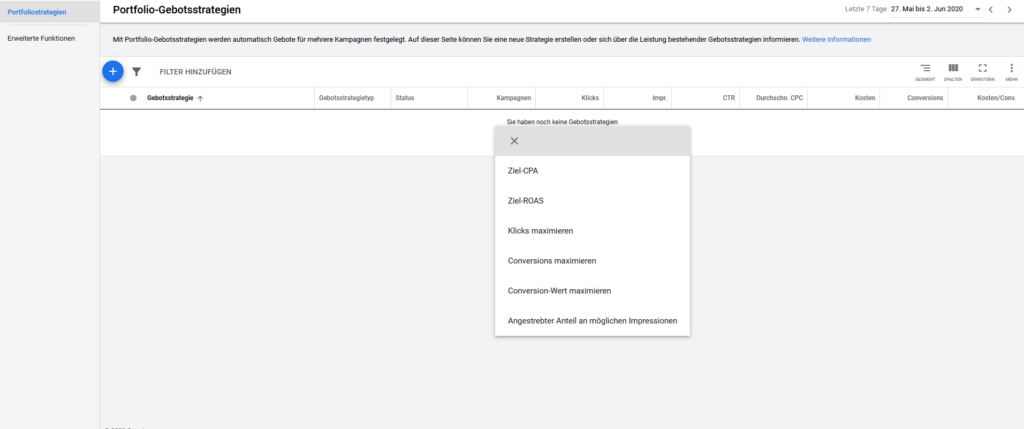
Task: Select Ziel-CPA from the menu
Action: pyautogui.click(x=524, y=170)
